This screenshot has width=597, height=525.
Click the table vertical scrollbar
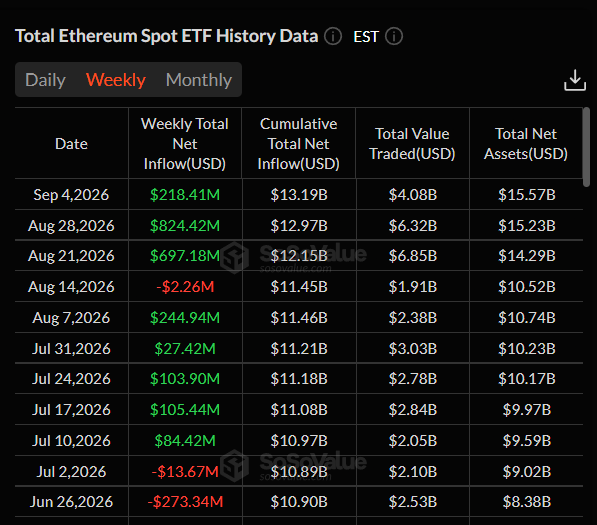(586, 147)
